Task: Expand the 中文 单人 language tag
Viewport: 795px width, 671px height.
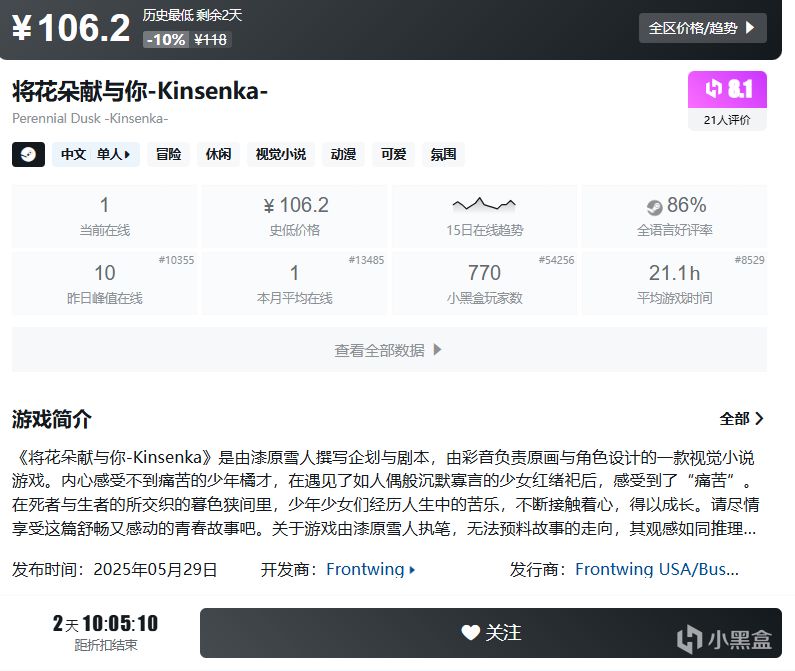Action: (96, 154)
